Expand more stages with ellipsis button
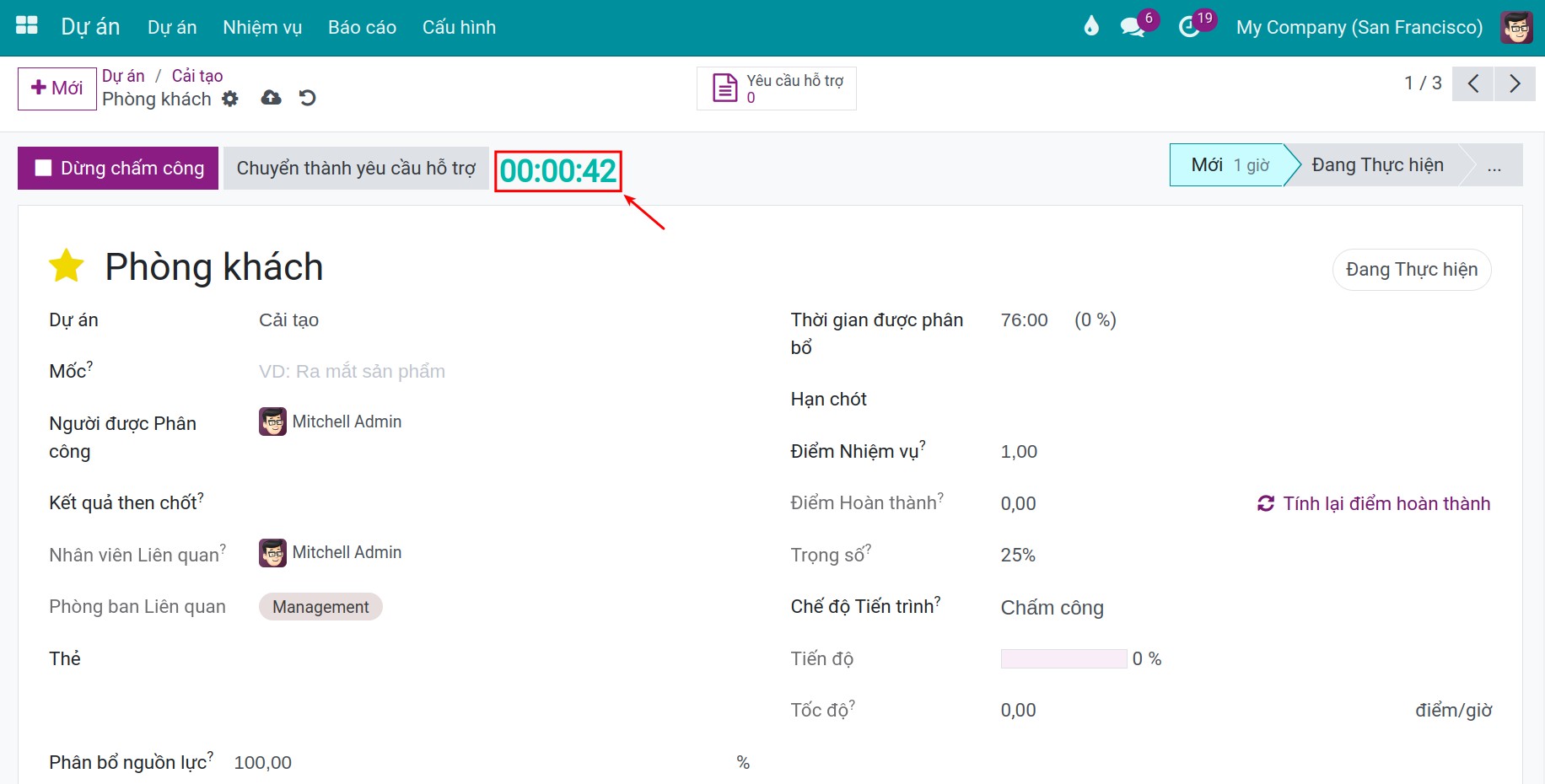The image size is (1545, 784). (1494, 165)
